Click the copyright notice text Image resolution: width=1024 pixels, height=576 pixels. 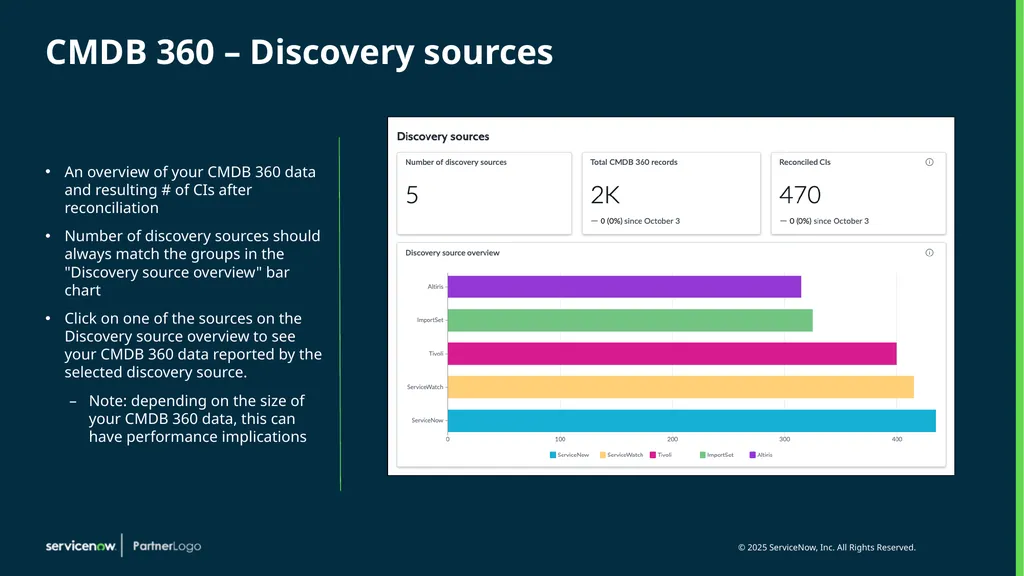coord(827,547)
